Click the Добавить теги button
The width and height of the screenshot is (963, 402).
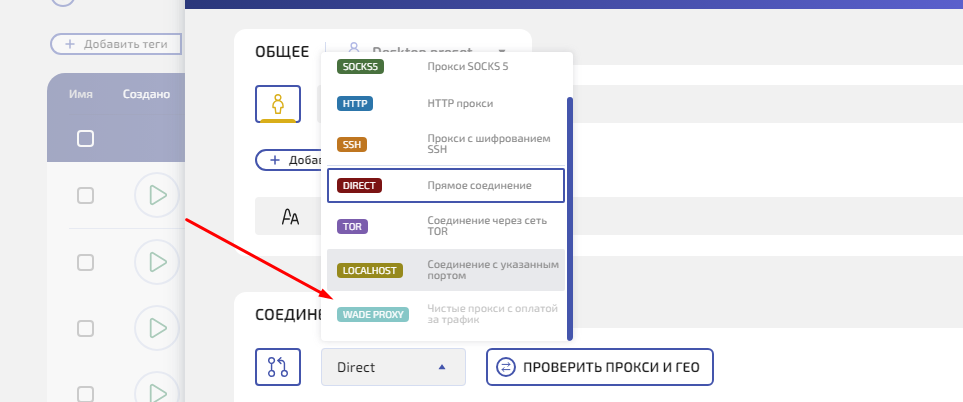click(116, 44)
